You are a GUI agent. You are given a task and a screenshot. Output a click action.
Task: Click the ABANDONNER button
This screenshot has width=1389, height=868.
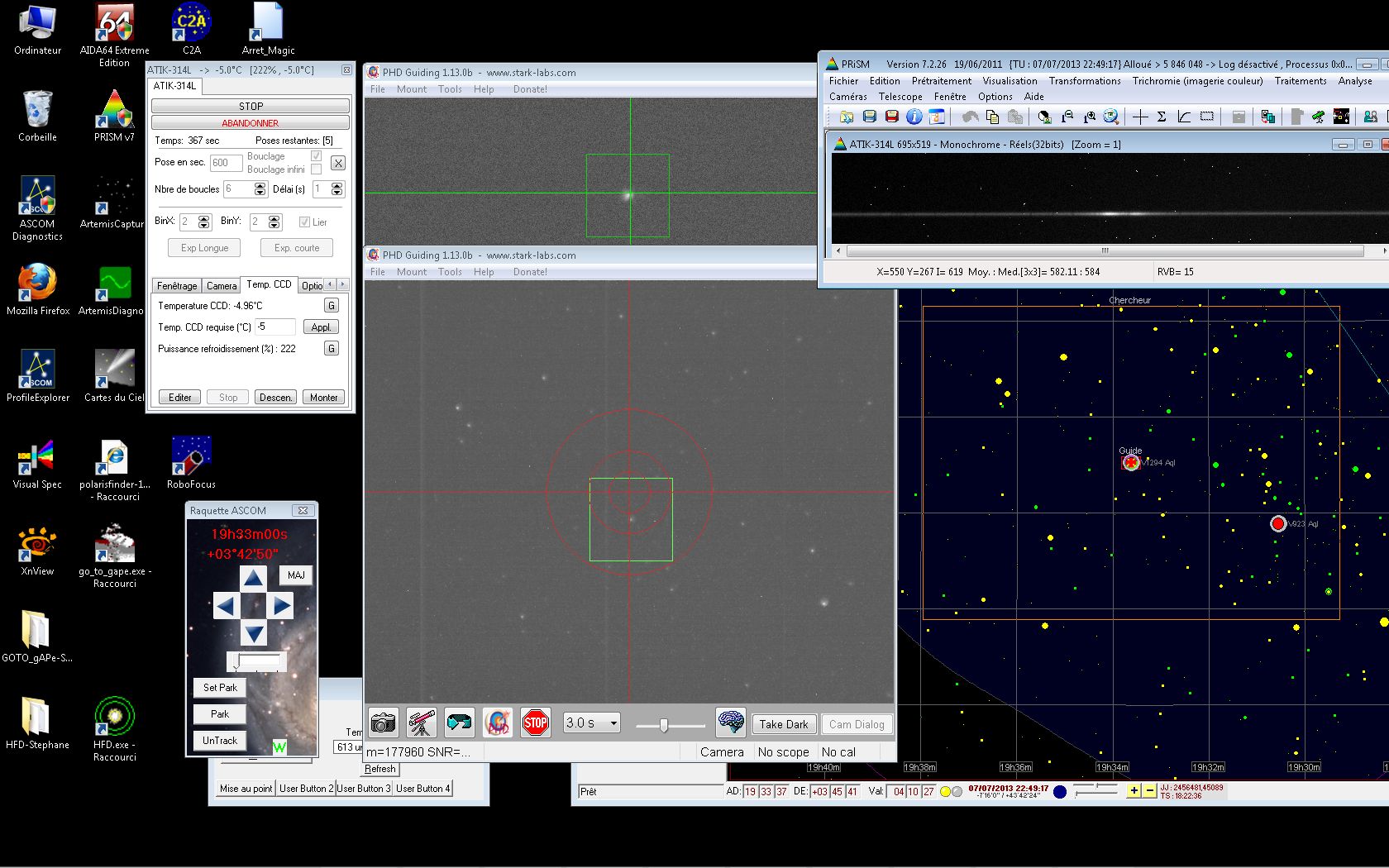coord(251,123)
